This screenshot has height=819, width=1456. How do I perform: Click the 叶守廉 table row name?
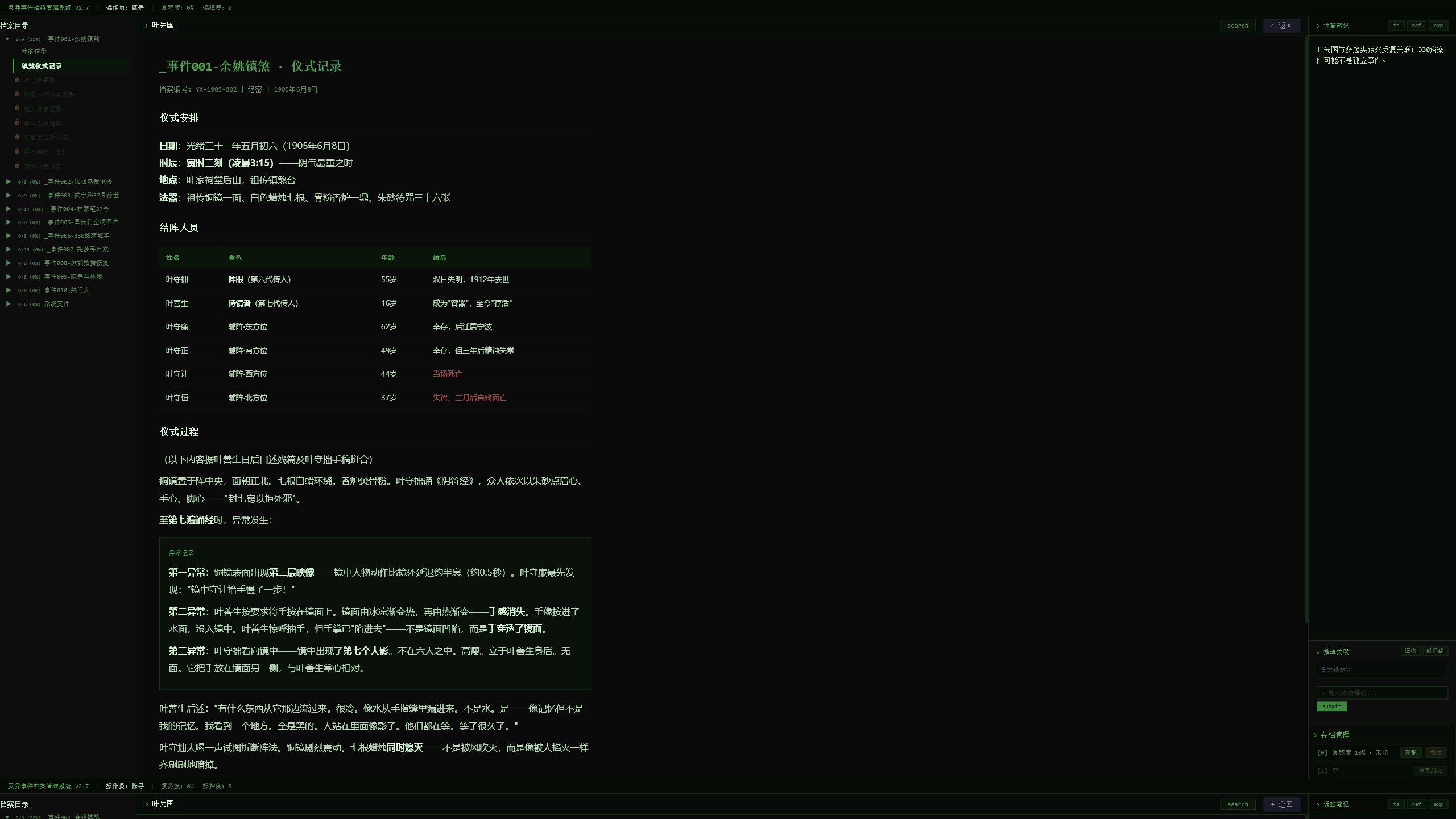point(177,327)
